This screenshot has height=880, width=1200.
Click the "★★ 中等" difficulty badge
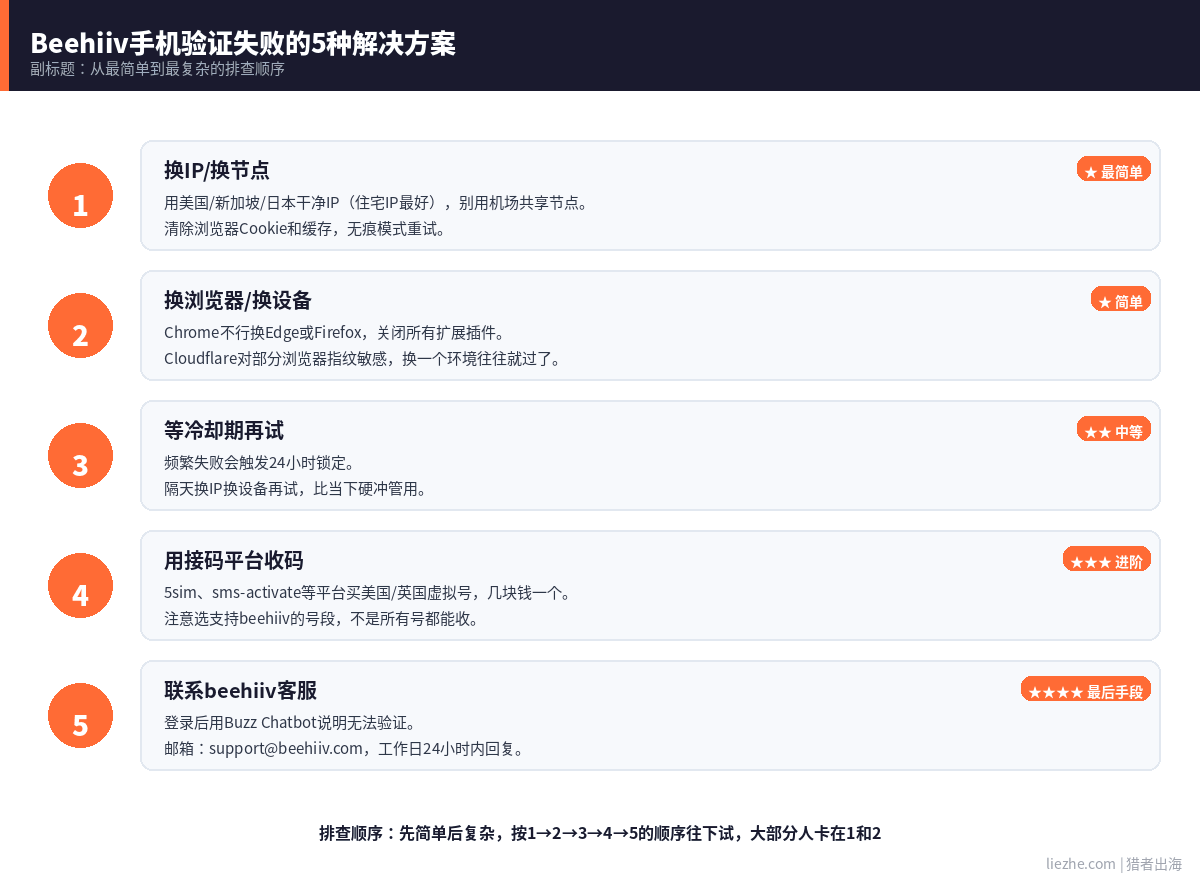click(x=1113, y=430)
